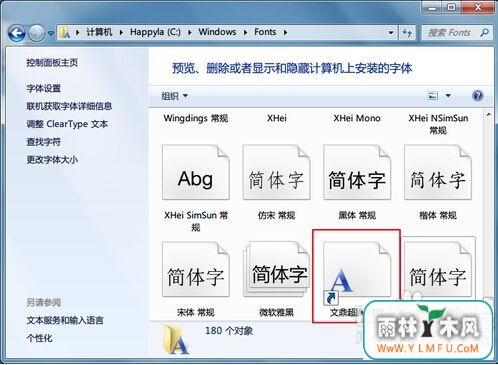Close the Fonts window

[x=478, y=7]
